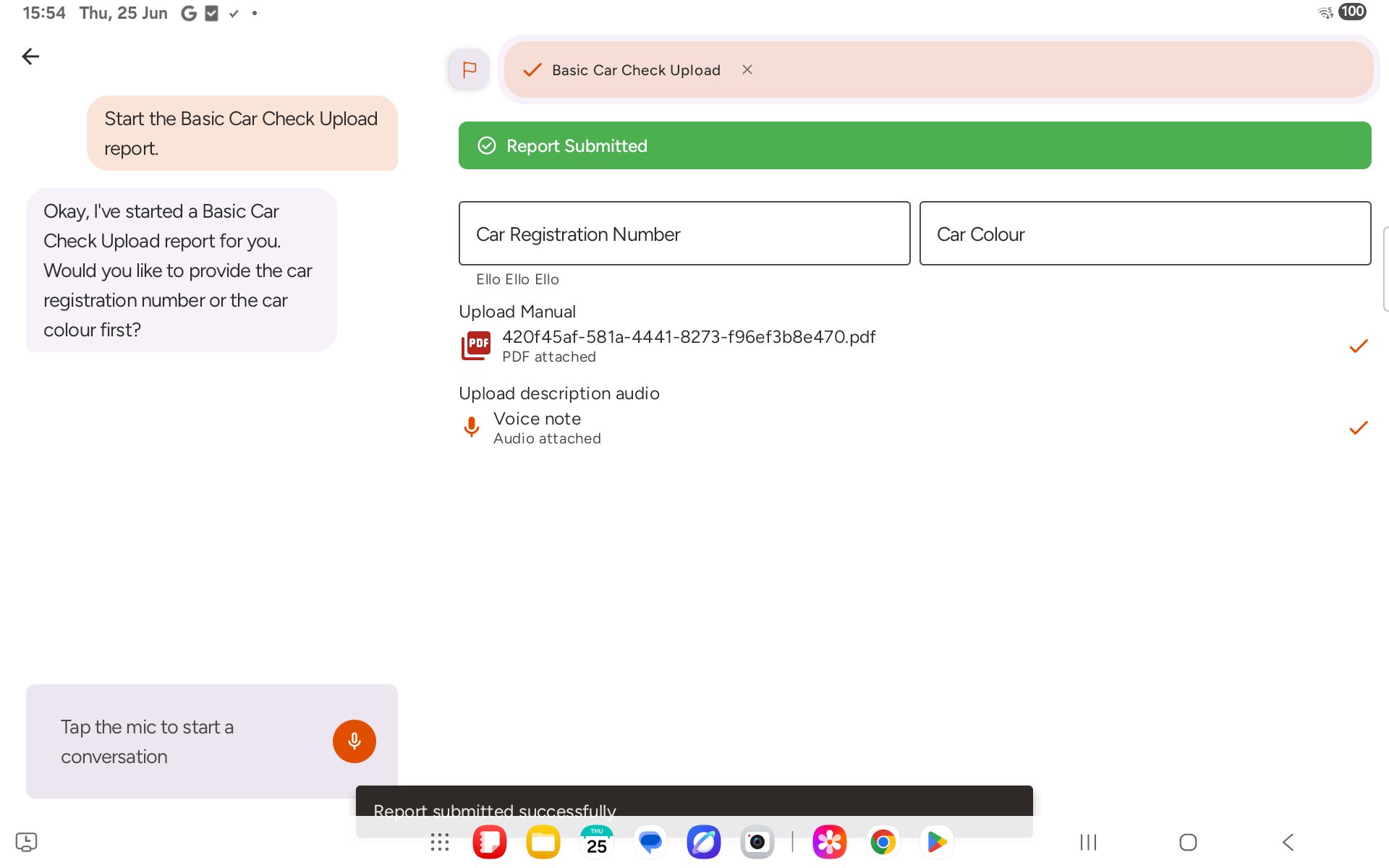1389x868 pixels.
Task: Launch Chrome from the taskbar
Action: pos(883,842)
